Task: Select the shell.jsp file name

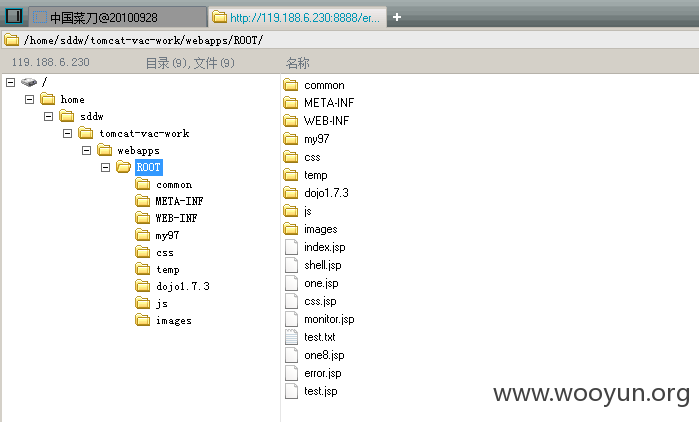Action: click(323, 266)
